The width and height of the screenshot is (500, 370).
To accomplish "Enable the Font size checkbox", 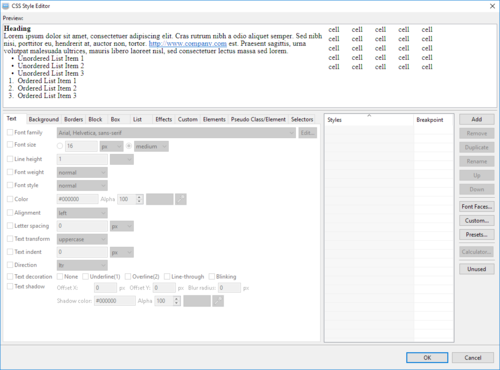I will coord(10,145).
